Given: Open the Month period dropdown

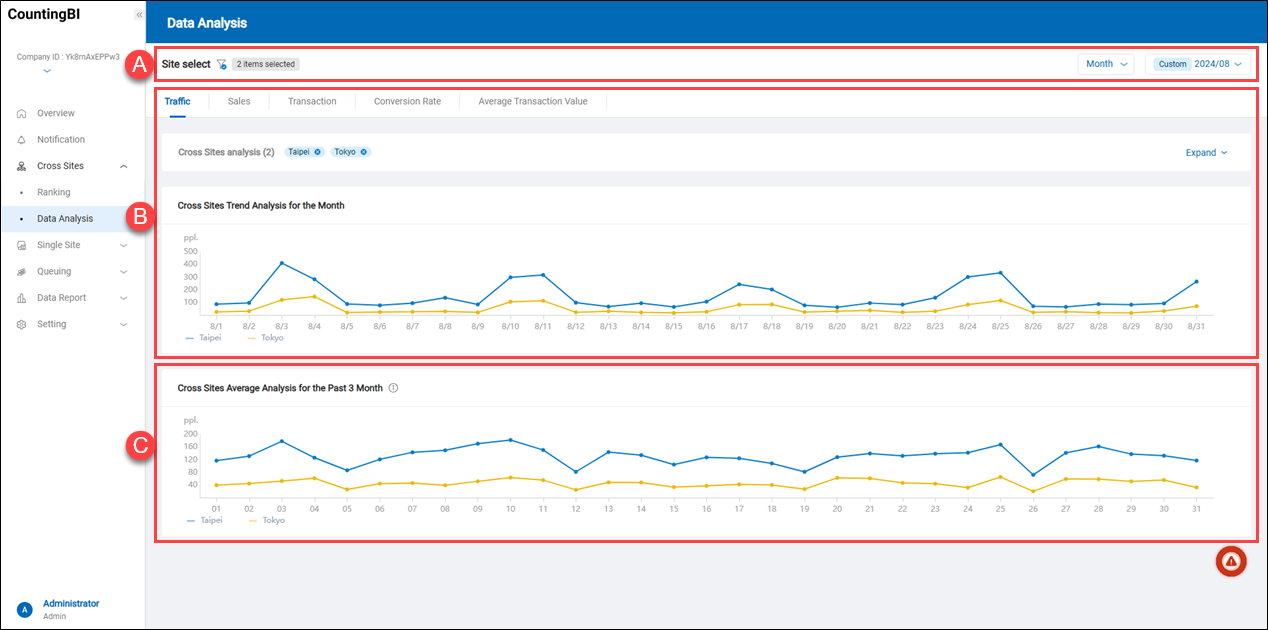Looking at the screenshot, I should click(x=1106, y=64).
